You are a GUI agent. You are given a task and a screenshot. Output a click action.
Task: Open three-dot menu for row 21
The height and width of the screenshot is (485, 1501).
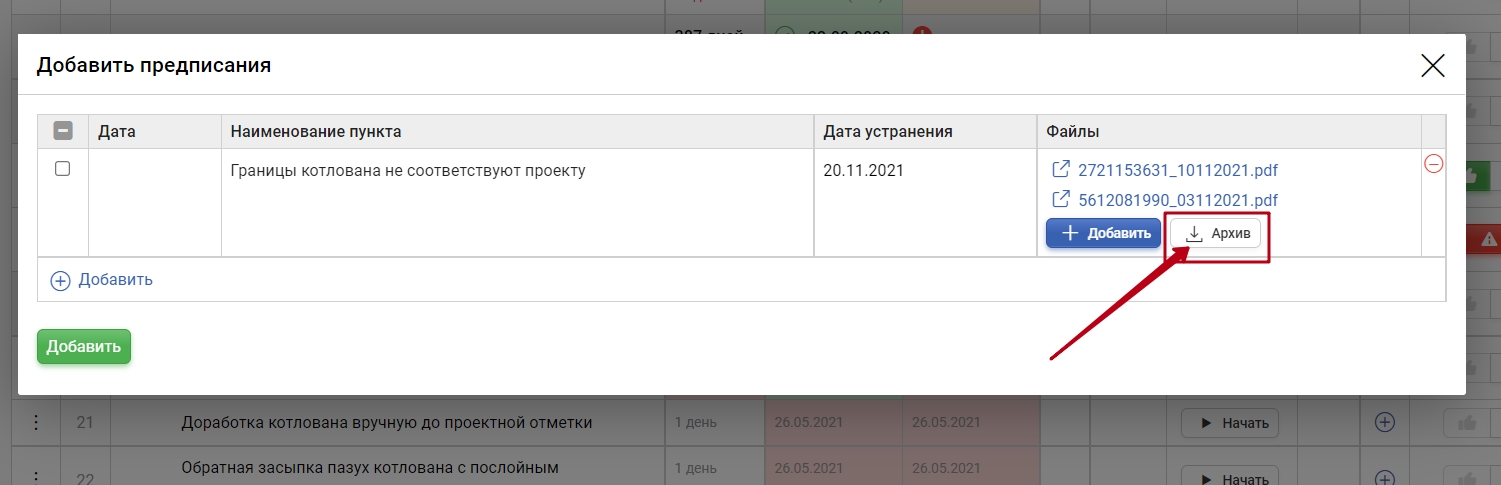36,423
